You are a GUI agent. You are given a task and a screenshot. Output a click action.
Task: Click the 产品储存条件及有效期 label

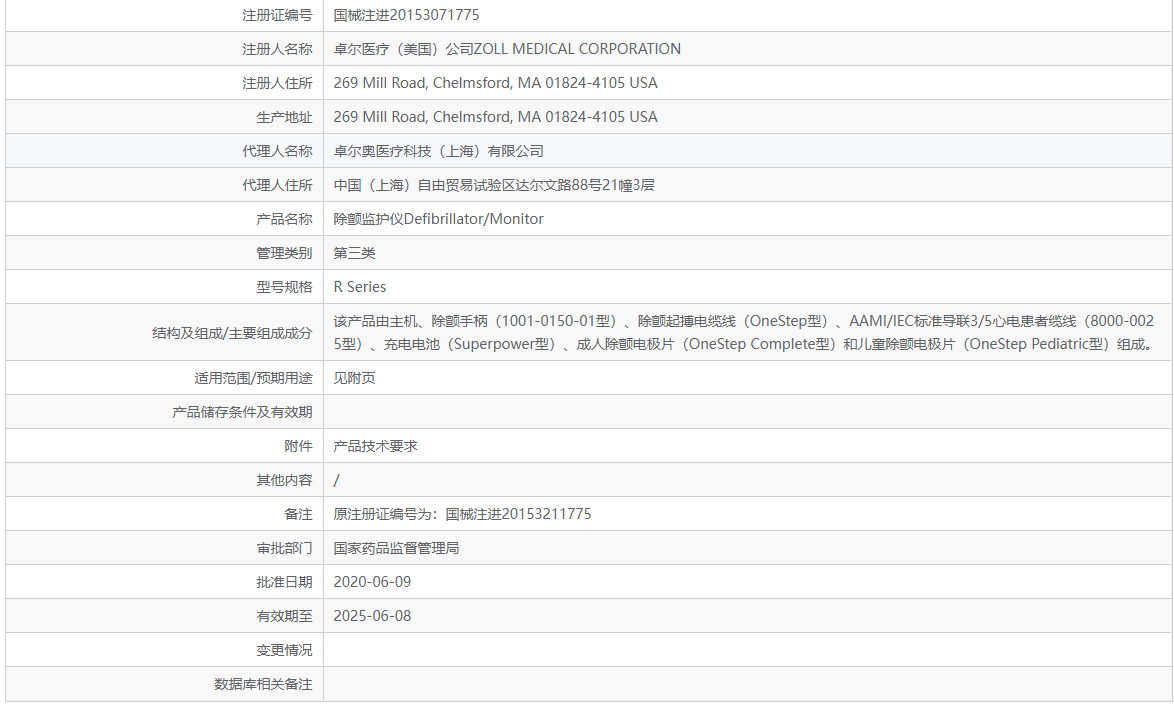(x=242, y=412)
